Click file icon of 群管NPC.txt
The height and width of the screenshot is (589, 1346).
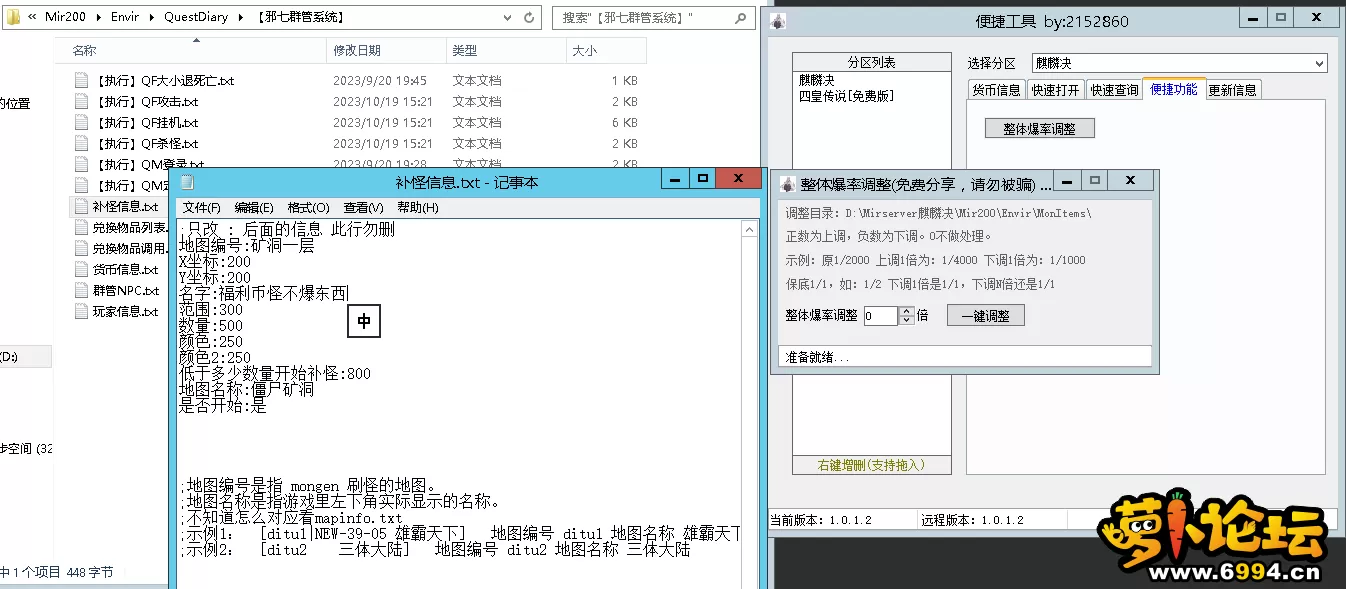click(x=82, y=290)
